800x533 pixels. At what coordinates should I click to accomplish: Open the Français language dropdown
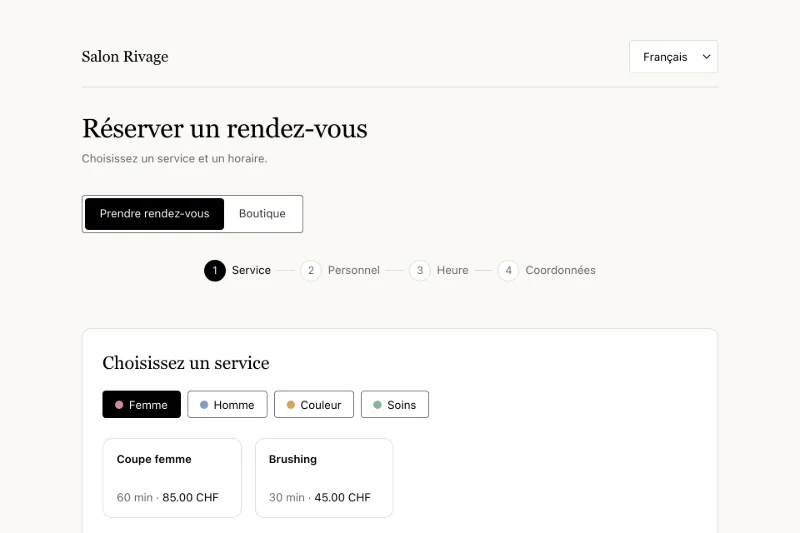tap(673, 57)
